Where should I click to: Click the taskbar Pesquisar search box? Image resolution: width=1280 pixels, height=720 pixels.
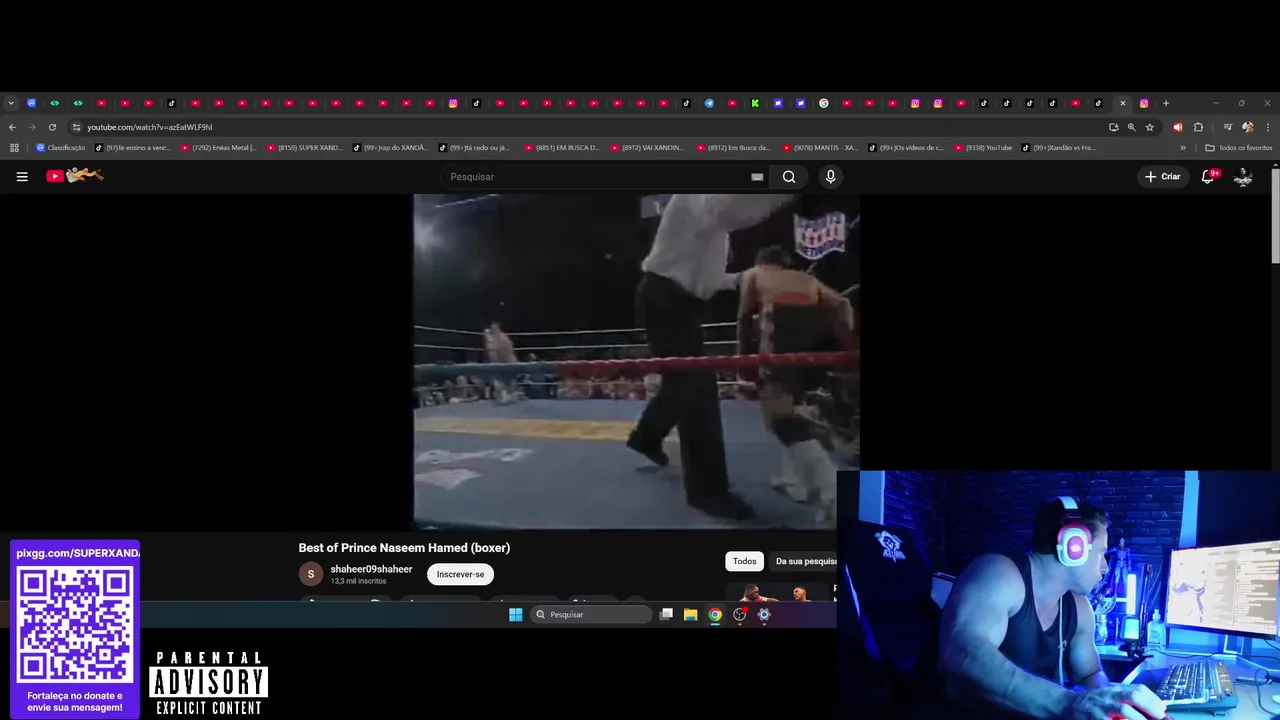click(591, 615)
